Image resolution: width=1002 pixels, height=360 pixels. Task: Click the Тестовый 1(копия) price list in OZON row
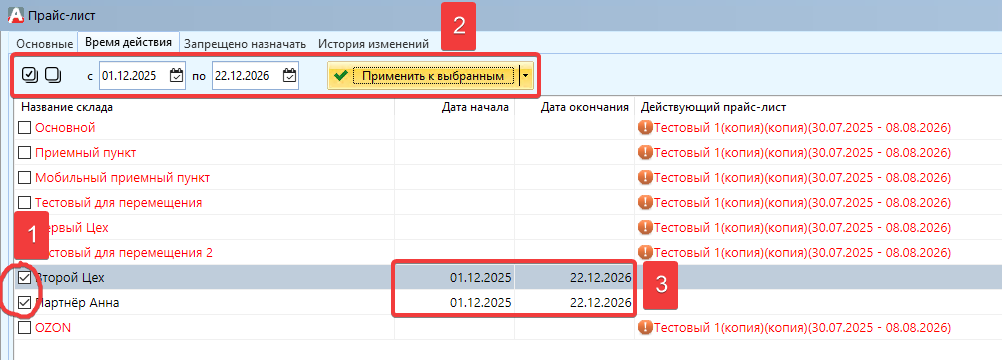(803, 327)
